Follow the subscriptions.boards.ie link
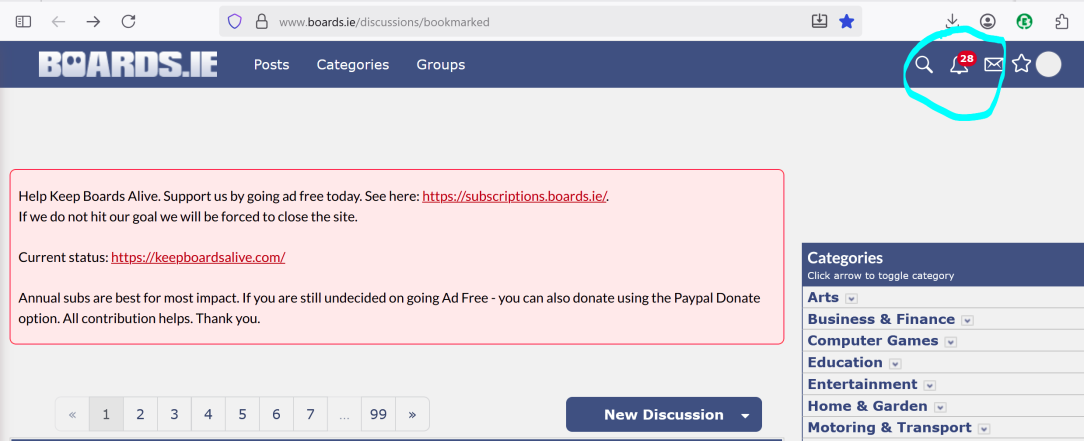The width and height of the screenshot is (1084, 441). pyautogui.click(x=514, y=196)
